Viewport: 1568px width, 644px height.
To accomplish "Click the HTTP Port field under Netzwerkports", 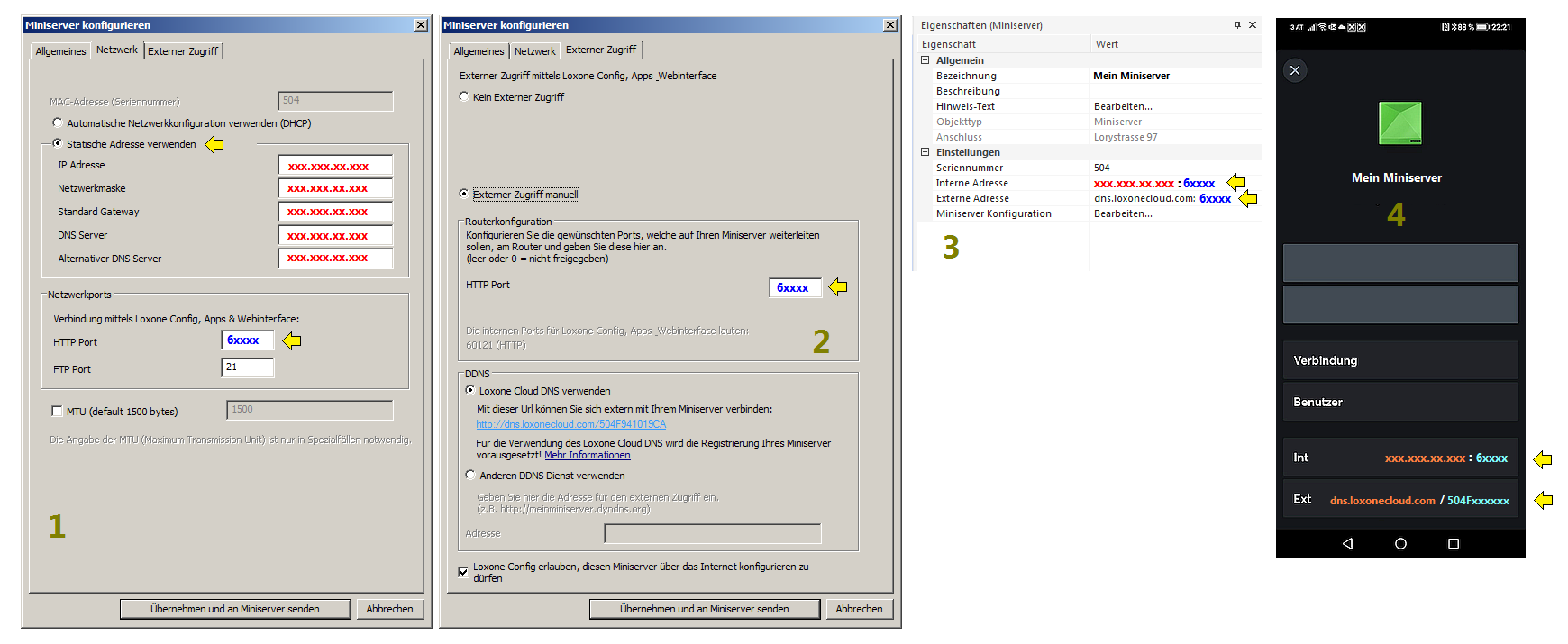I will [x=248, y=340].
